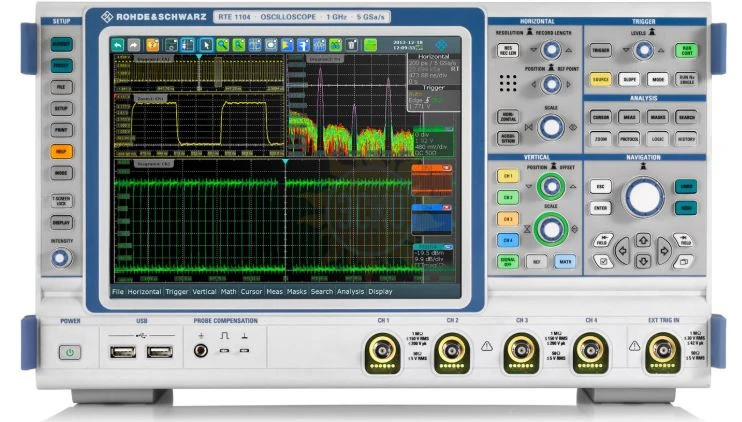Push the up arrow navigation key
The height and width of the screenshot is (422, 742).
tap(643, 240)
